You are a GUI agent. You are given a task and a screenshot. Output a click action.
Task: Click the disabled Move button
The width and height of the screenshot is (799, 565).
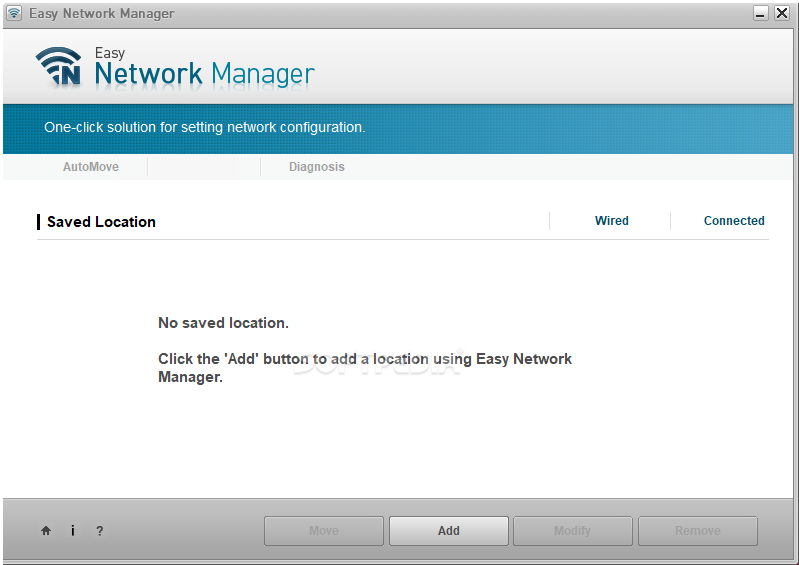[x=324, y=531]
